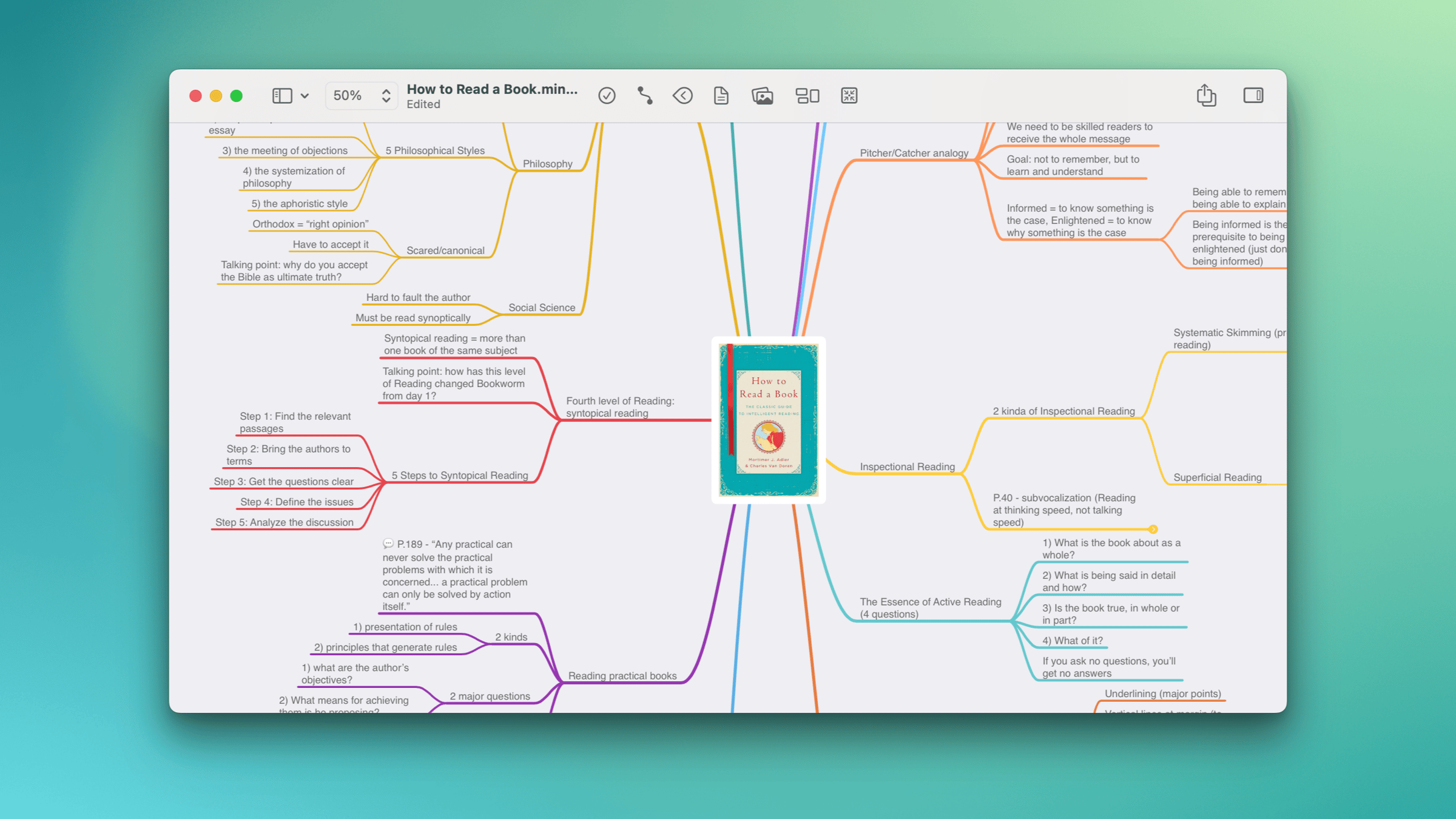
Task: Select 2 kinda of Inspectional Reading node
Action: 1063,411
